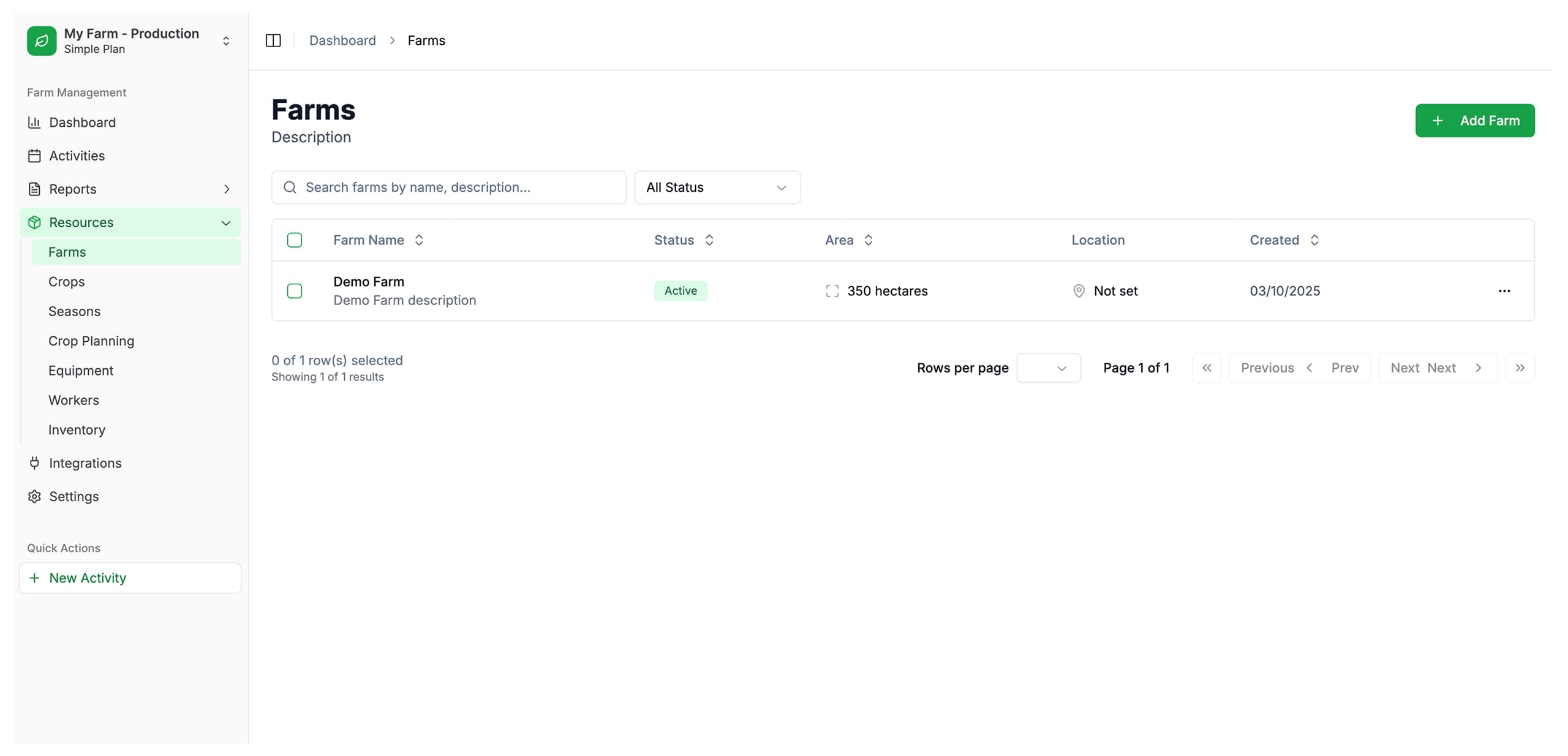Sort by Farm Name arrows icon
The width and height of the screenshot is (1568, 756).
click(x=419, y=240)
